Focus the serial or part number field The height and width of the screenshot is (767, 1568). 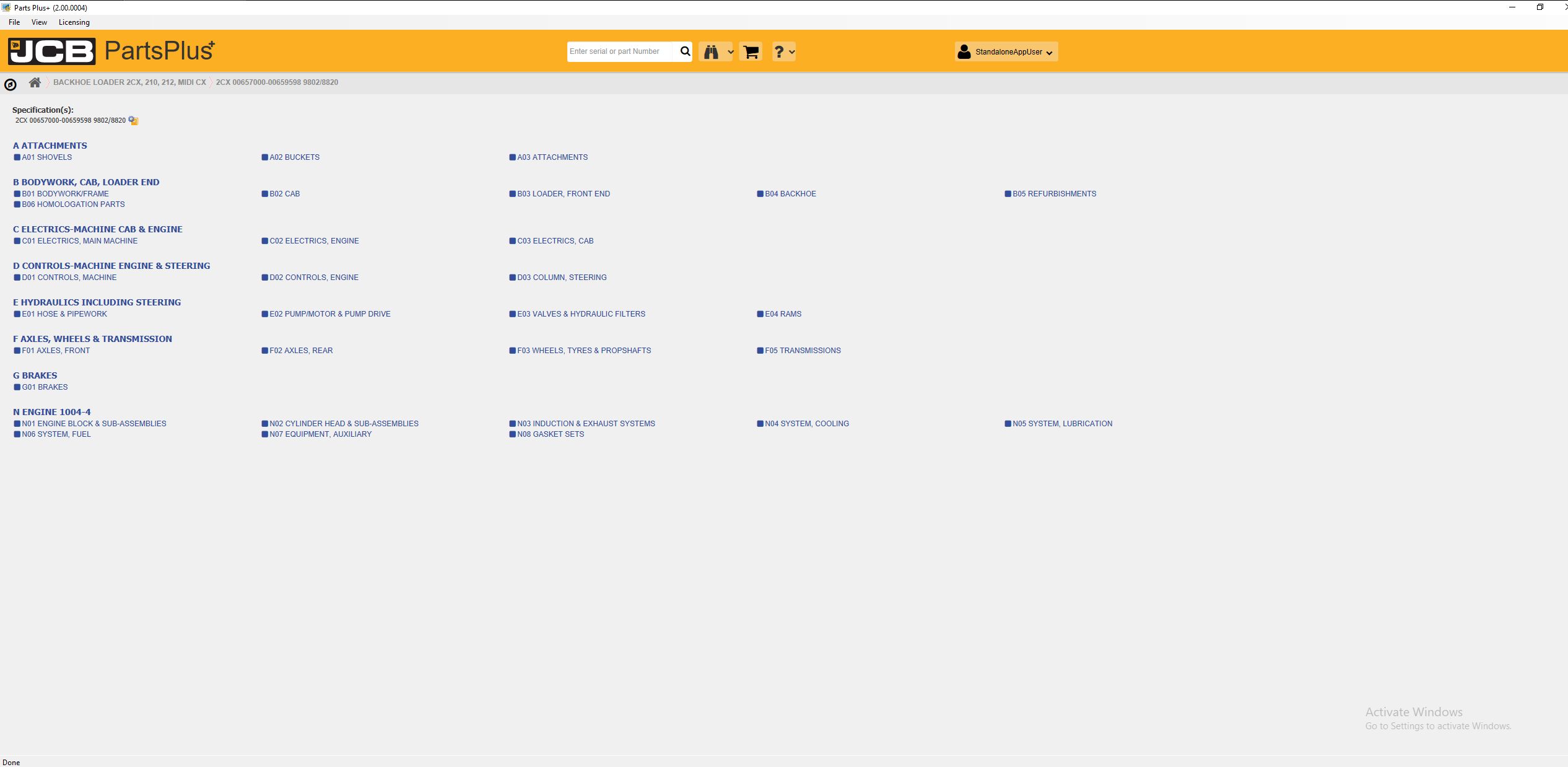click(x=619, y=51)
